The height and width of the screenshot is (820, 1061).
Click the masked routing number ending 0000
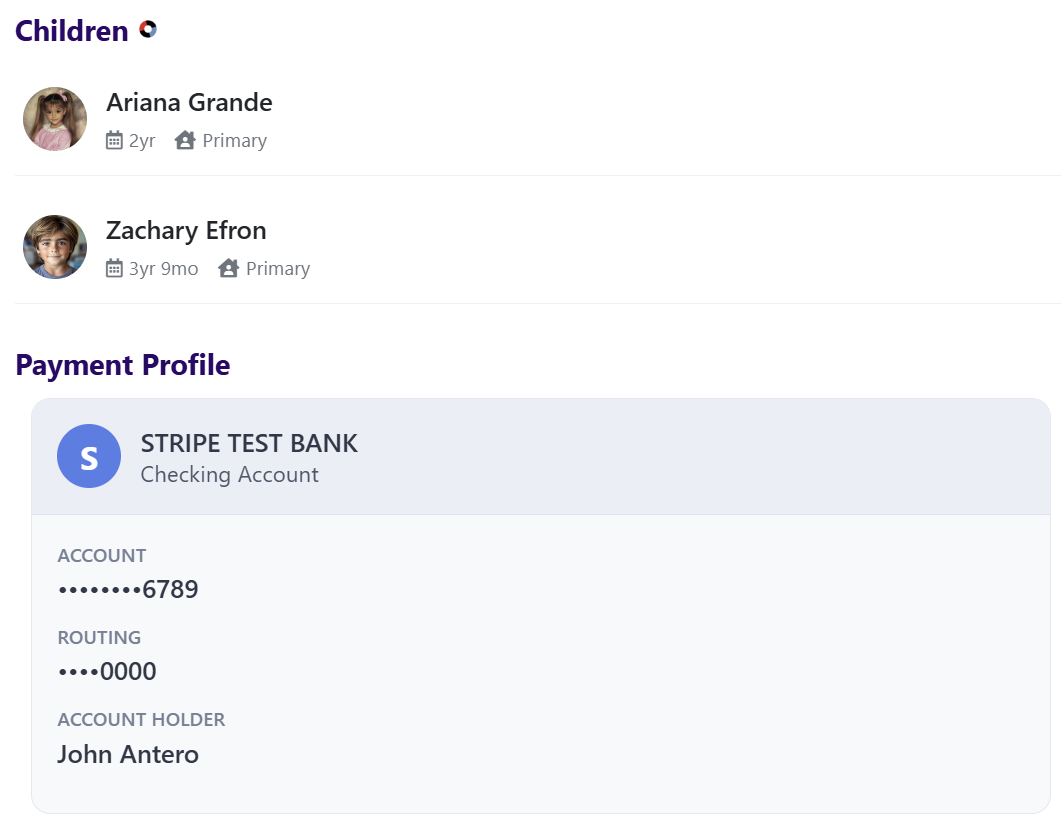(x=108, y=671)
